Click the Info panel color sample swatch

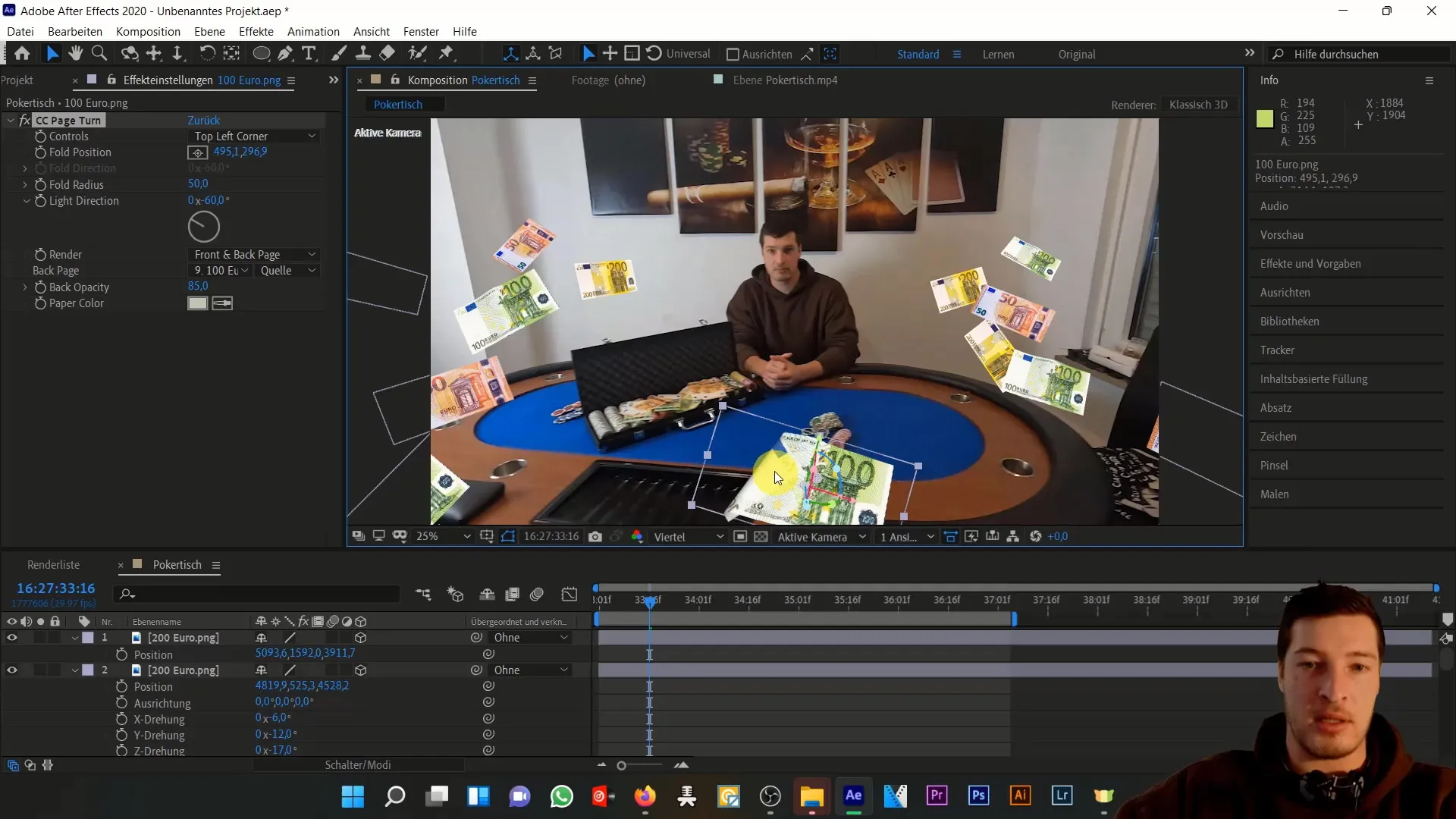click(1264, 119)
